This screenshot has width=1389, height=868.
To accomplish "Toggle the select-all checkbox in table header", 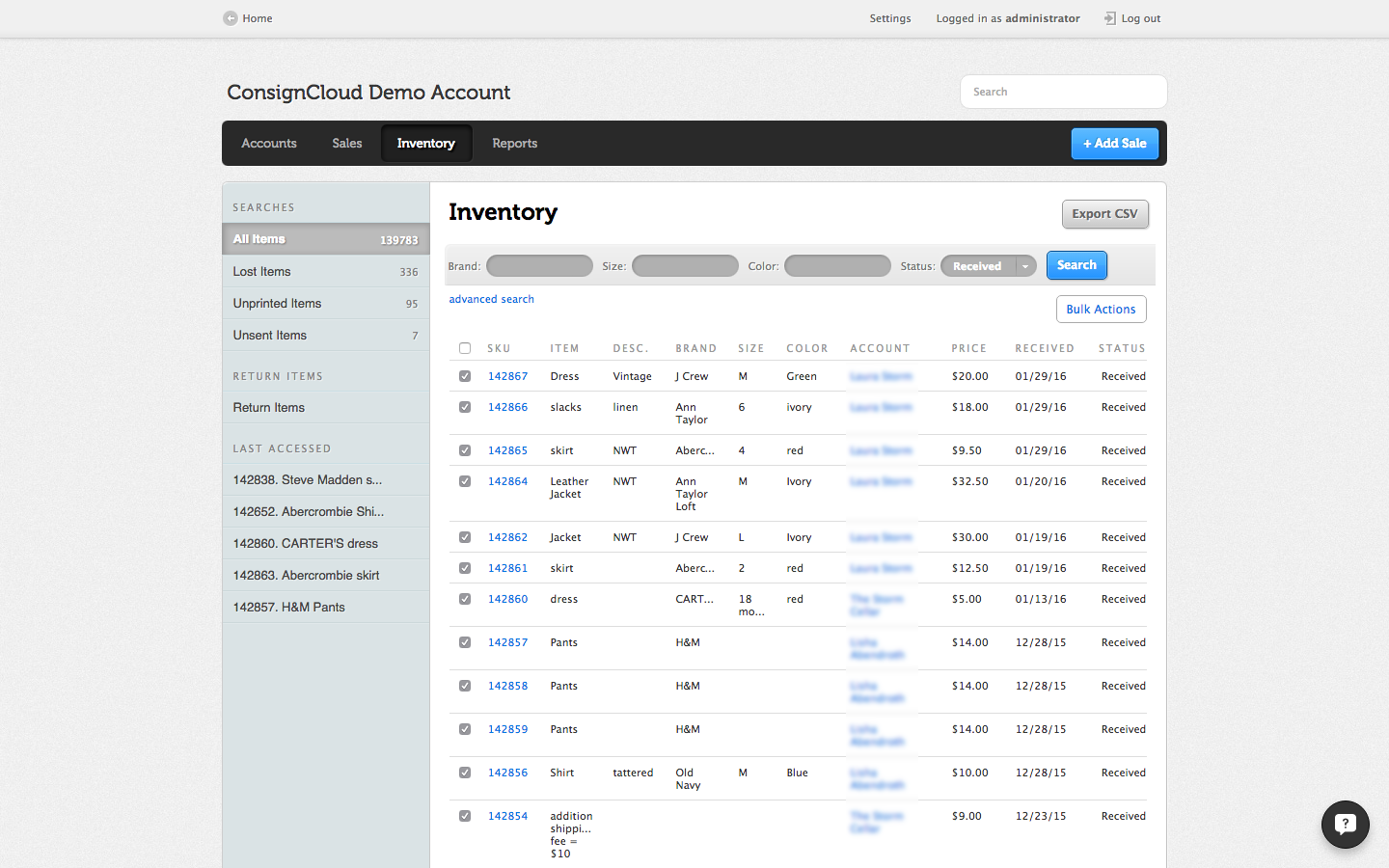I will coord(465,348).
